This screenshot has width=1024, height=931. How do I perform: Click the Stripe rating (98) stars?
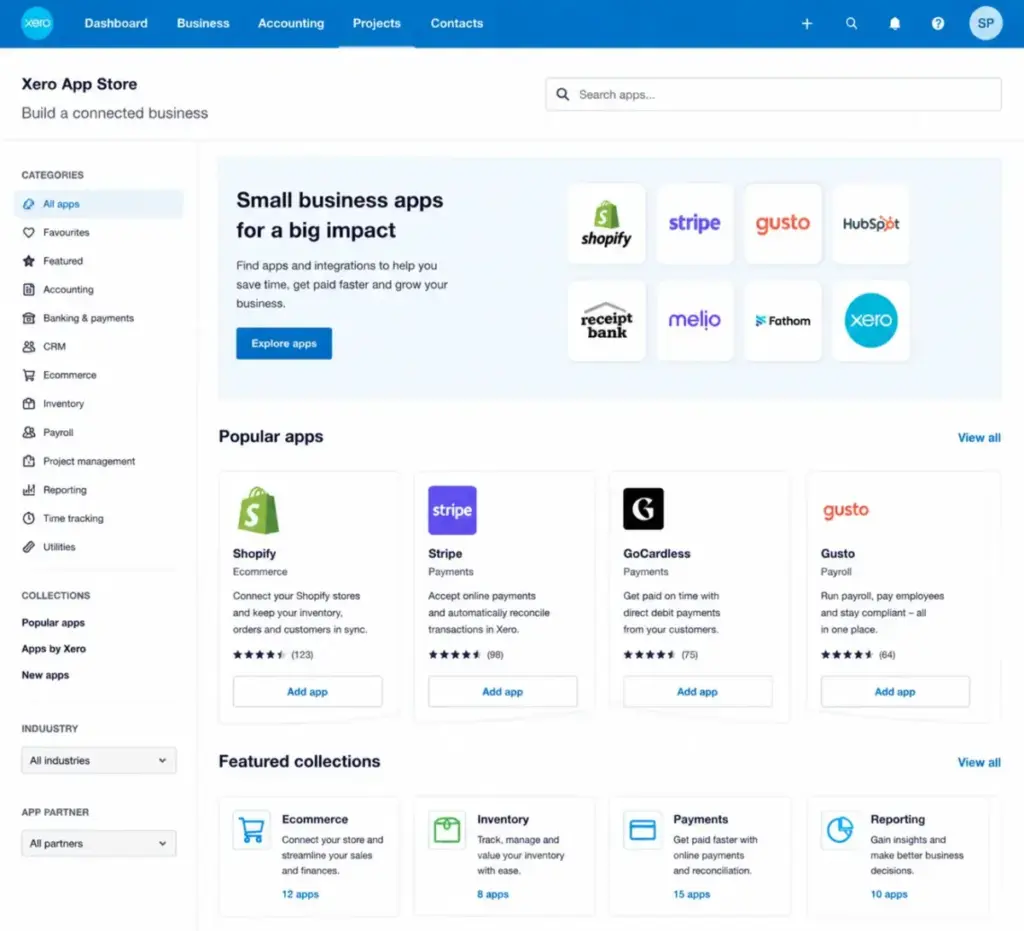pos(466,655)
